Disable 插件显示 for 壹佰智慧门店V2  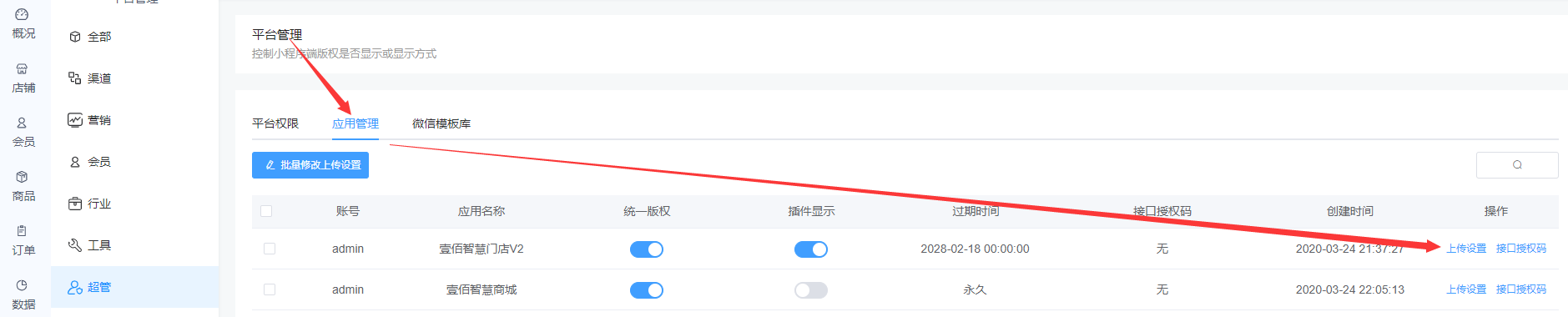[x=811, y=249]
